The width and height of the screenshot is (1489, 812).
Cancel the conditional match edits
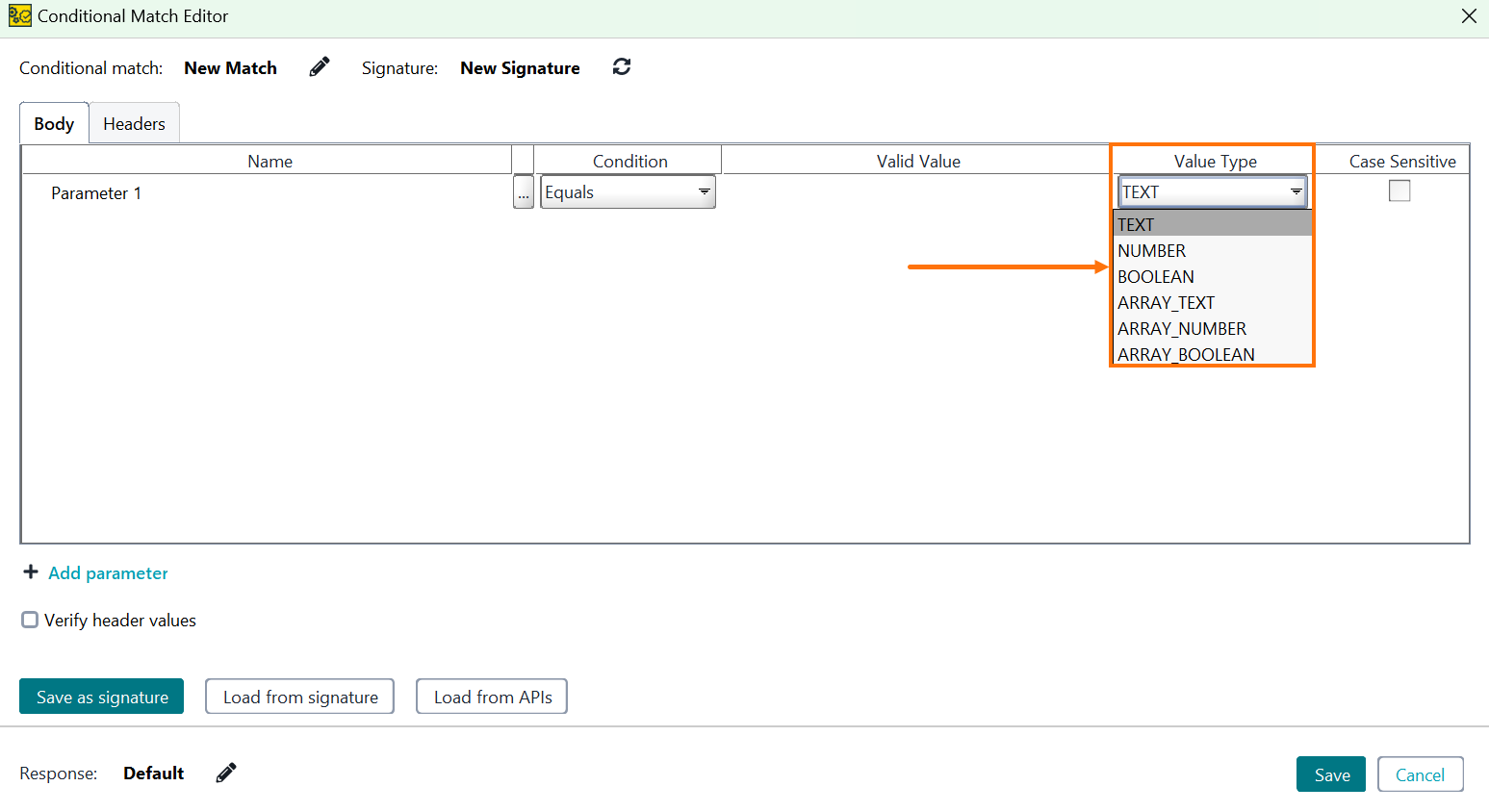(x=1420, y=774)
